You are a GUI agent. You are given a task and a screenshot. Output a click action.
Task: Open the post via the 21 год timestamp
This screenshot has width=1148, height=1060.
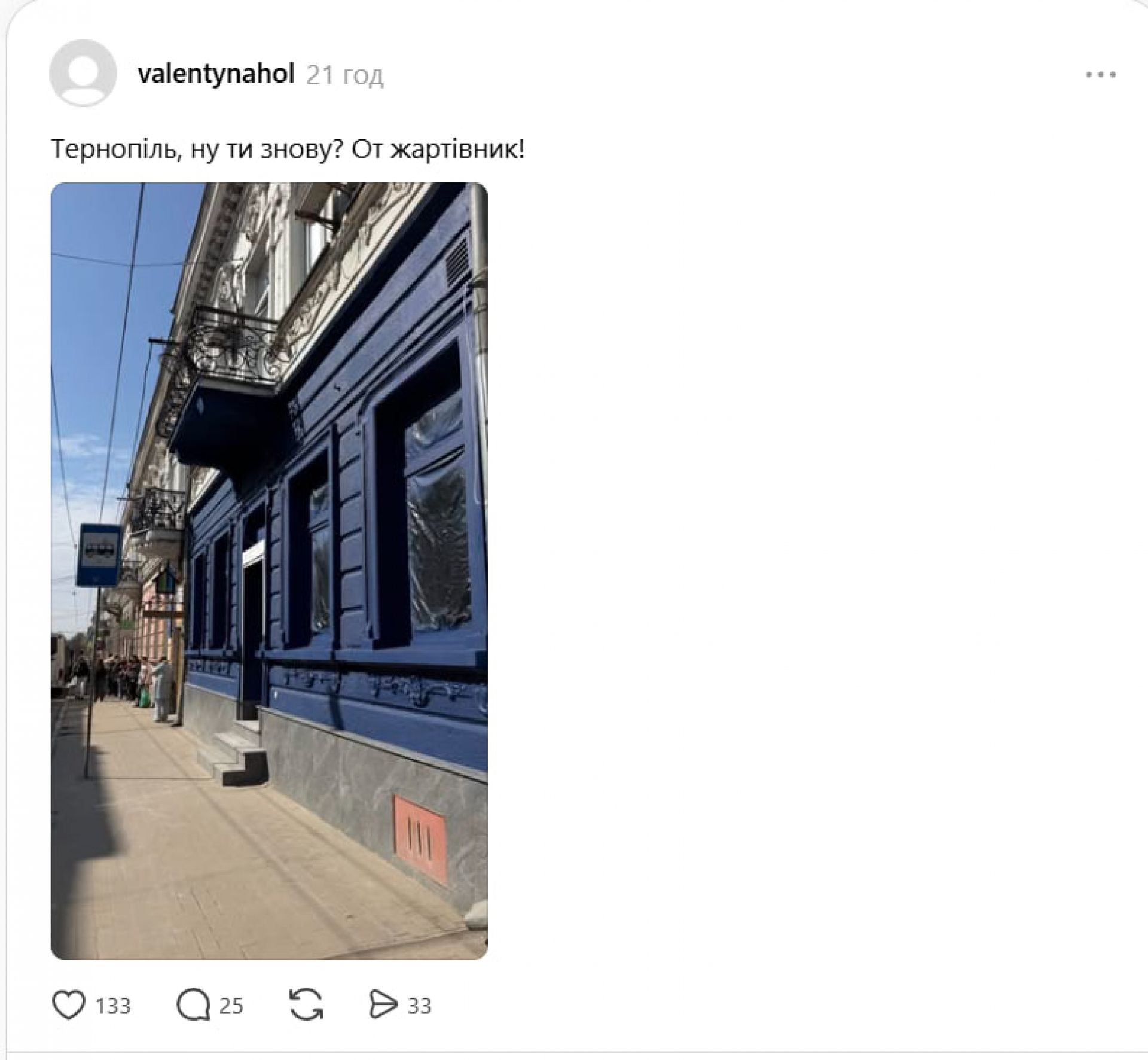tap(345, 75)
